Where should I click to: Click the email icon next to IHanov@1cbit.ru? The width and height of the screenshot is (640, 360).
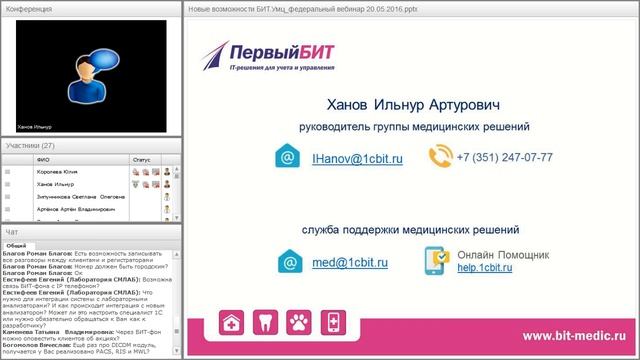(x=287, y=156)
